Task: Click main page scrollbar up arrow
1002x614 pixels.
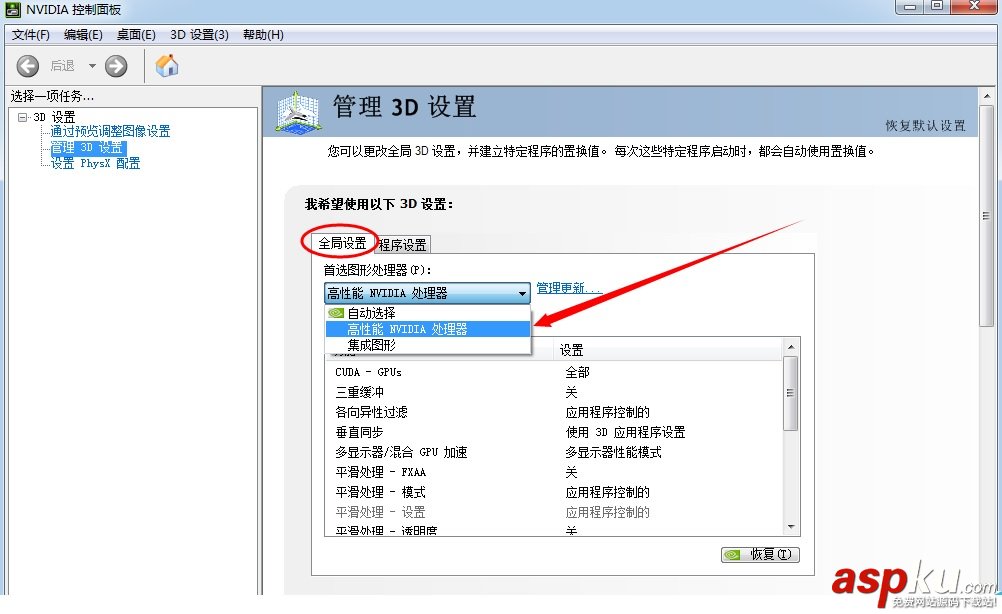Action: pyautogui.click(x=987, y=96)
